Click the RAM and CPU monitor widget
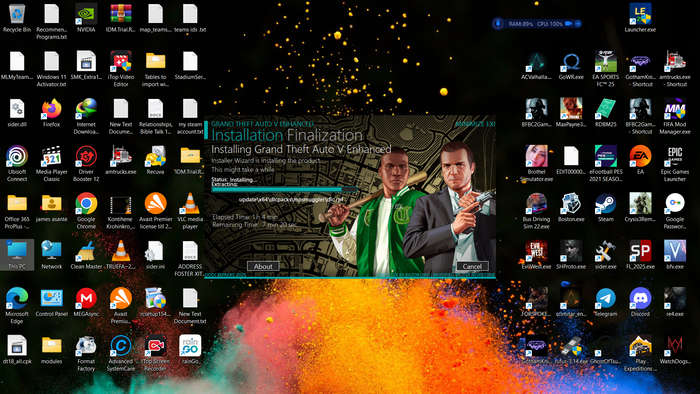The image size is (700, 394). coord(537,23)
